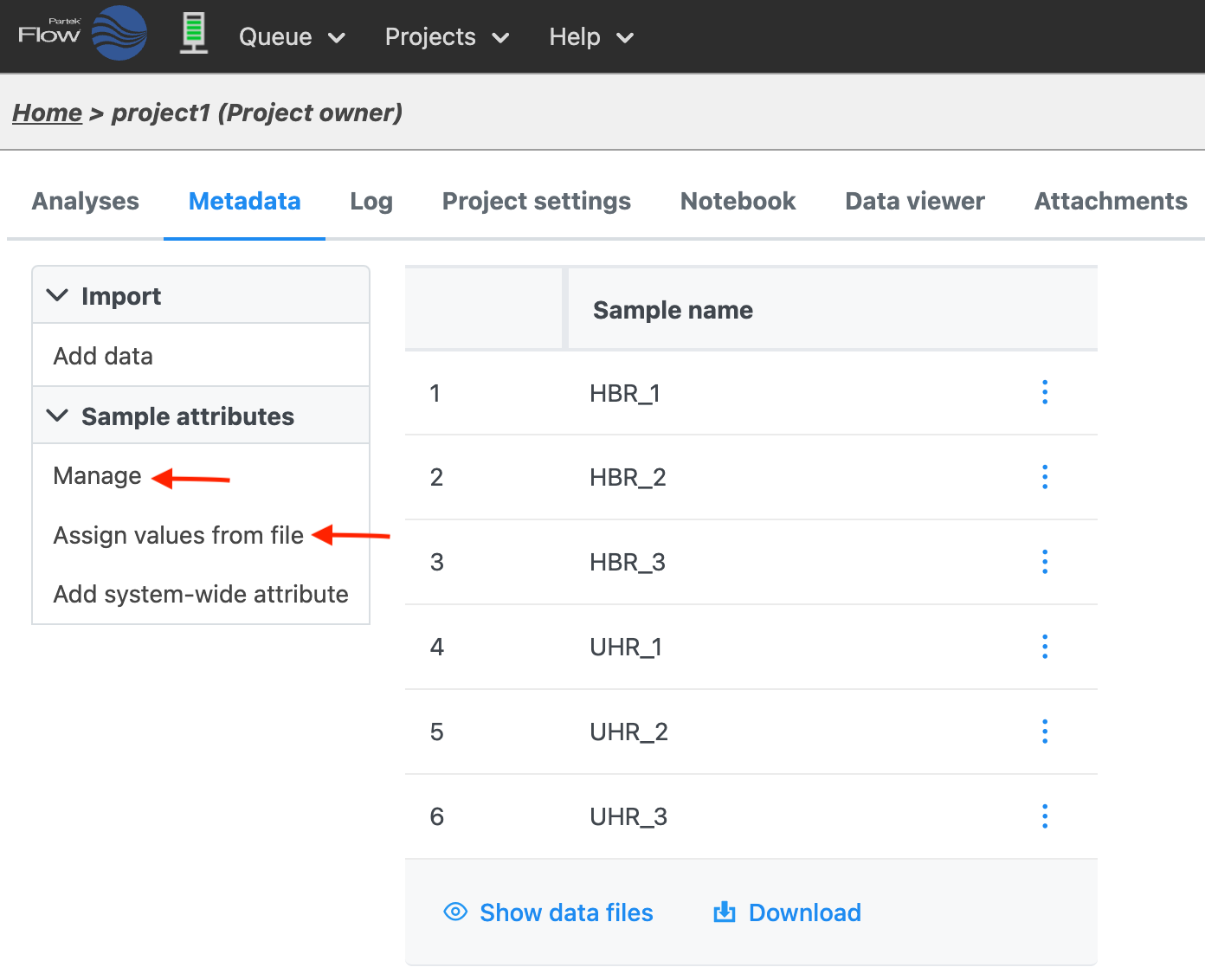Go to the Home breadcrumb link
The width and height of the screenshot is (1205, 980).
coord(47,113)
